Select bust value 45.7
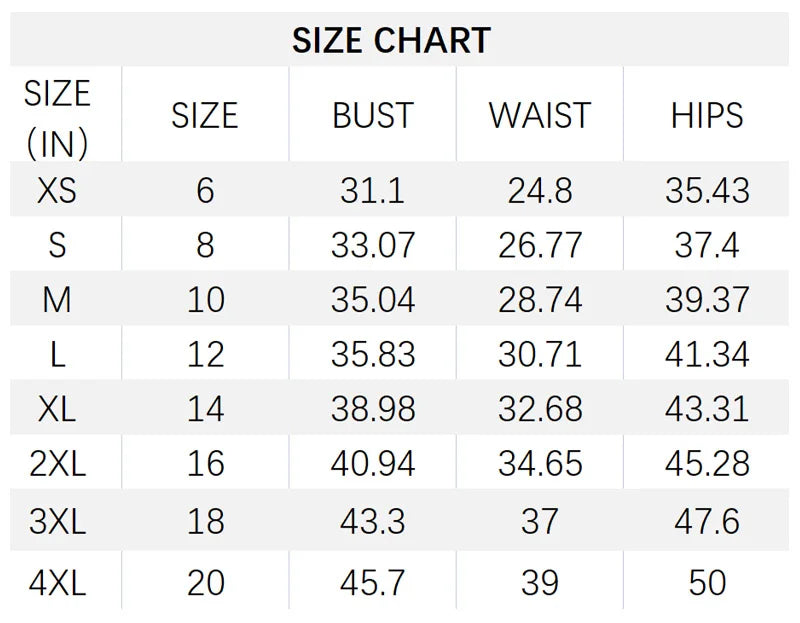The width and height of the screenshot is (800, 623). click(372, 582)
